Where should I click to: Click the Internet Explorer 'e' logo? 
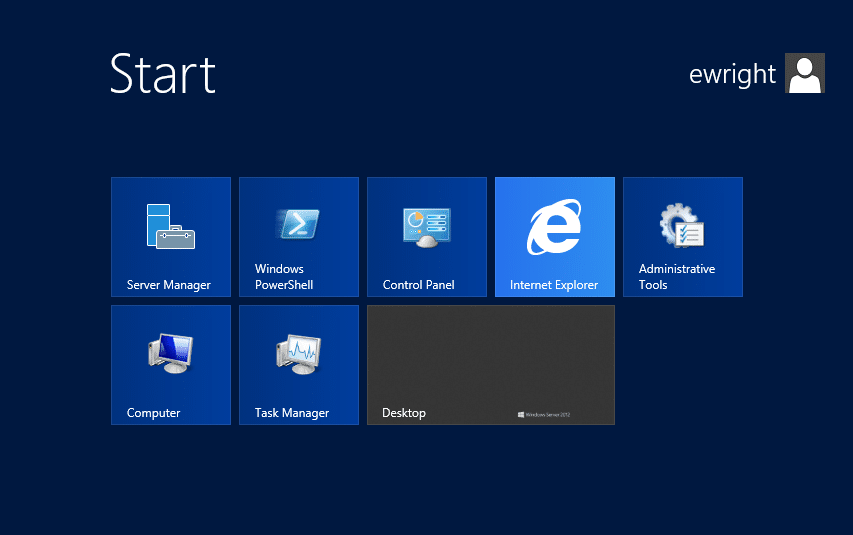(554, 227)
